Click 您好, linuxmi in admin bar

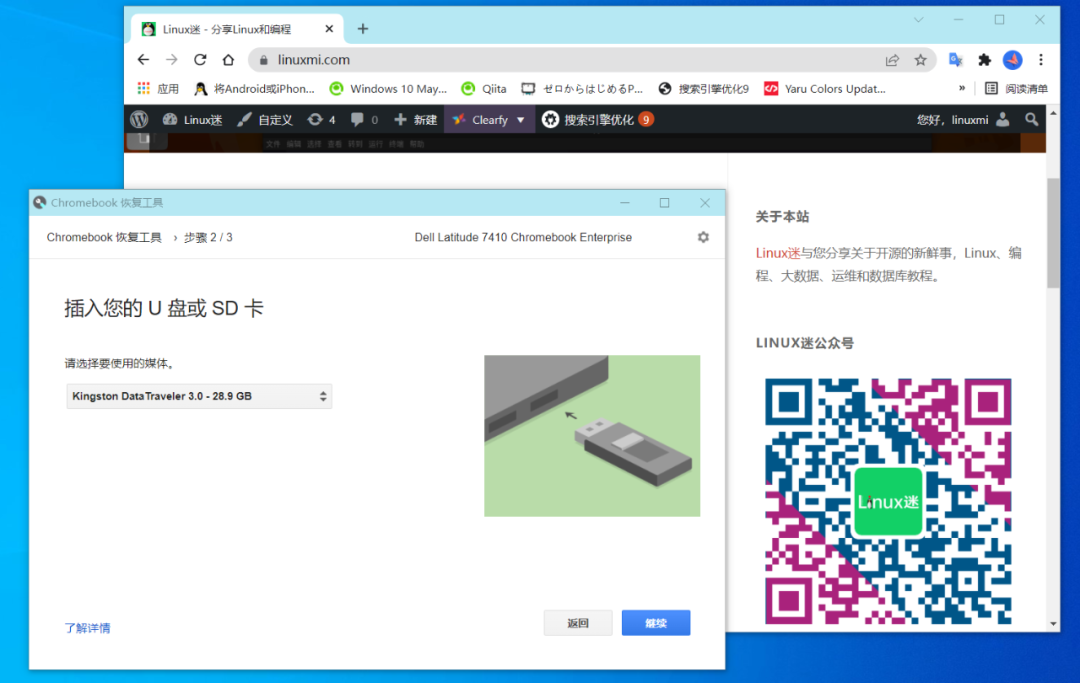(x=953, y=119)
